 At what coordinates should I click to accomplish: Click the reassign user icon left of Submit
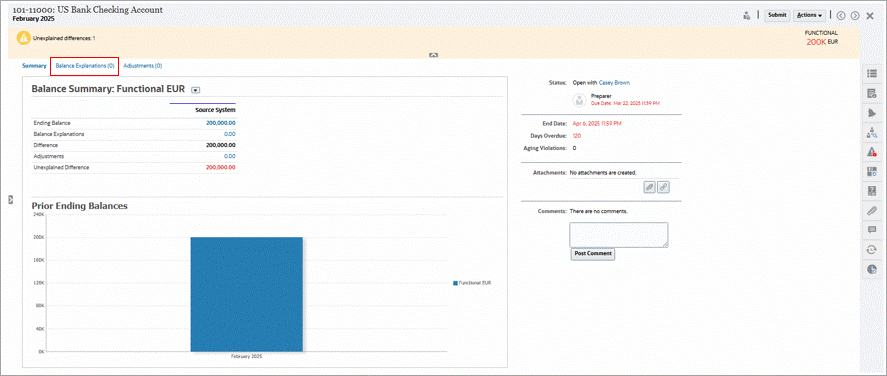pyautogui.click(x=747, y=15)
